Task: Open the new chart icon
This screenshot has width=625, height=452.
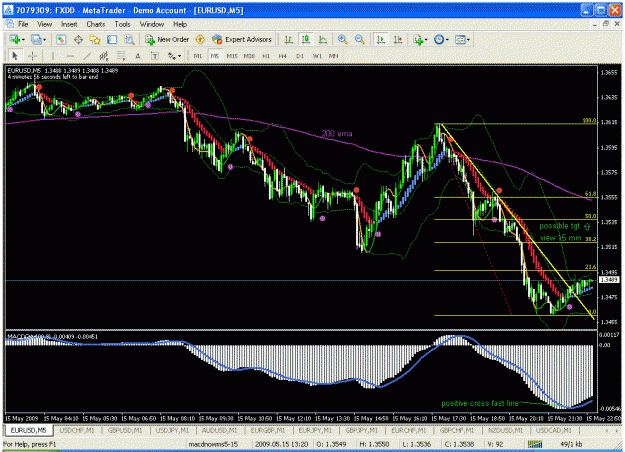Action: [15, 39]
